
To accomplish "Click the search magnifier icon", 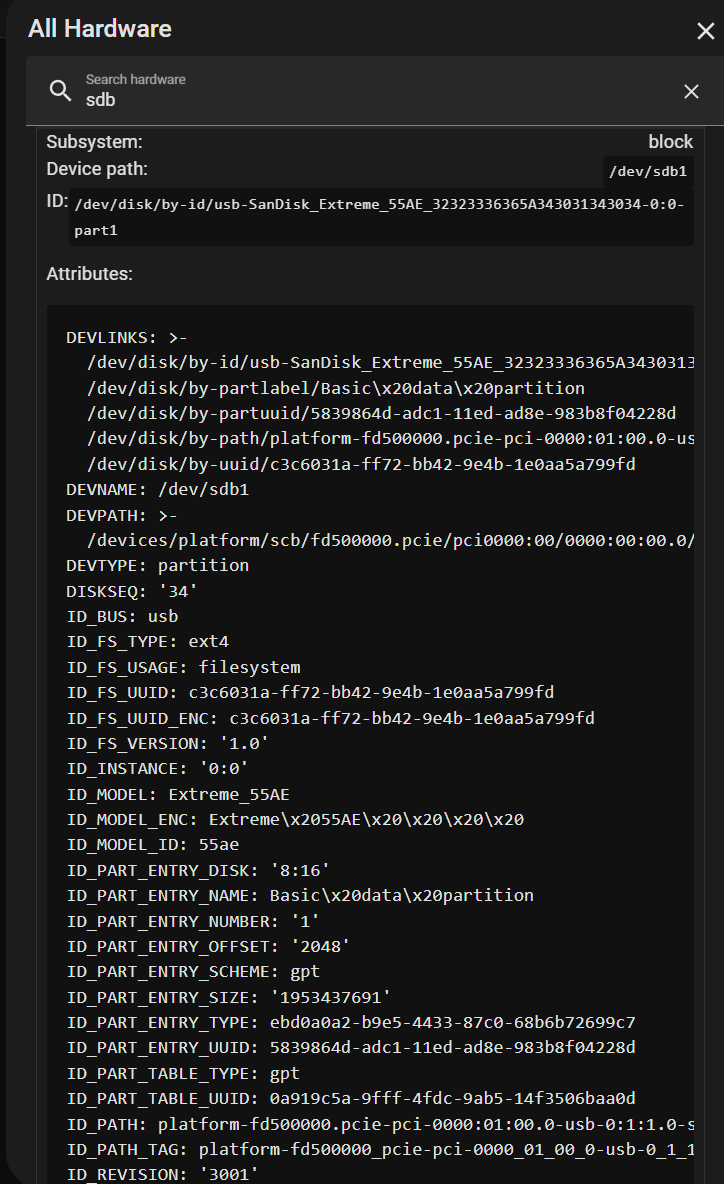I will coord(60,91).
